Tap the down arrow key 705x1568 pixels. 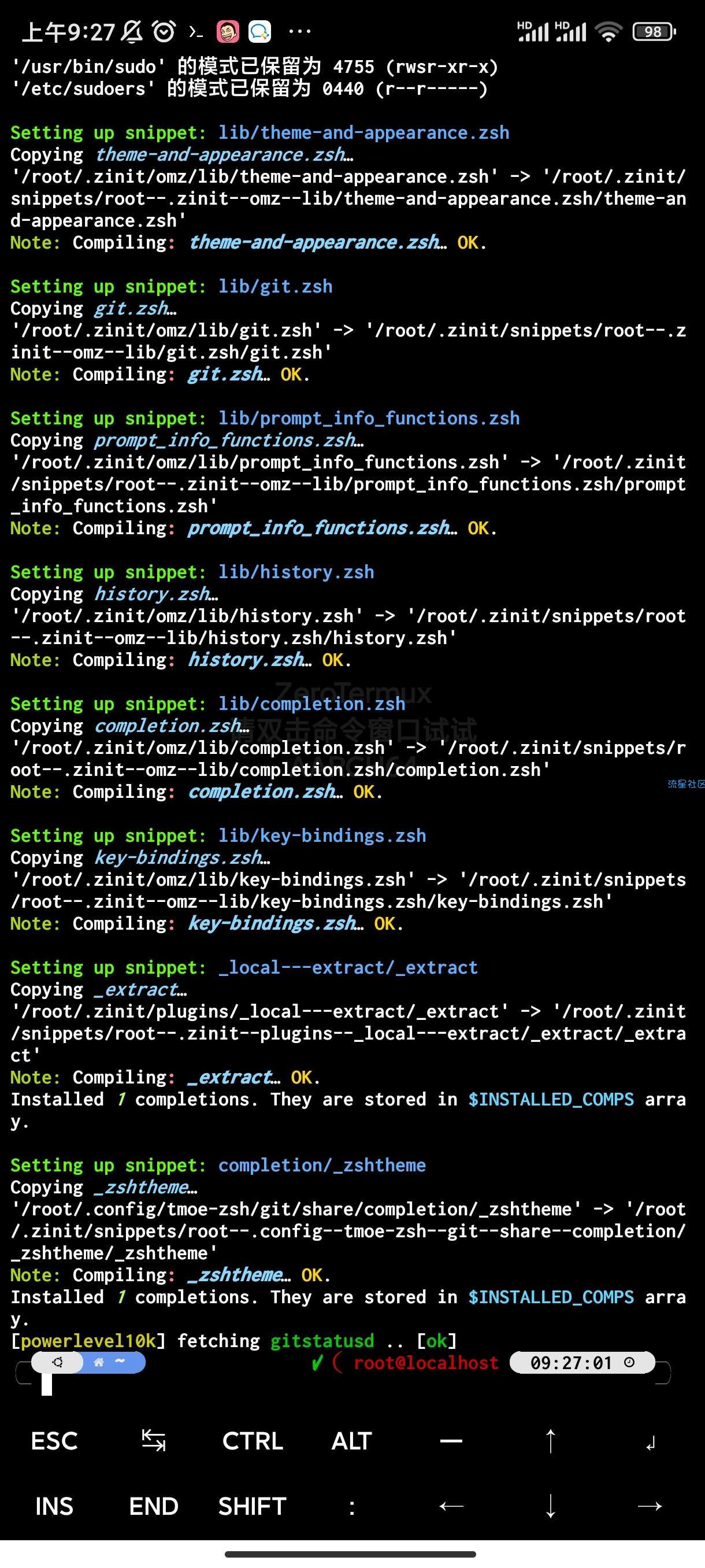(x=550, y=1506)
